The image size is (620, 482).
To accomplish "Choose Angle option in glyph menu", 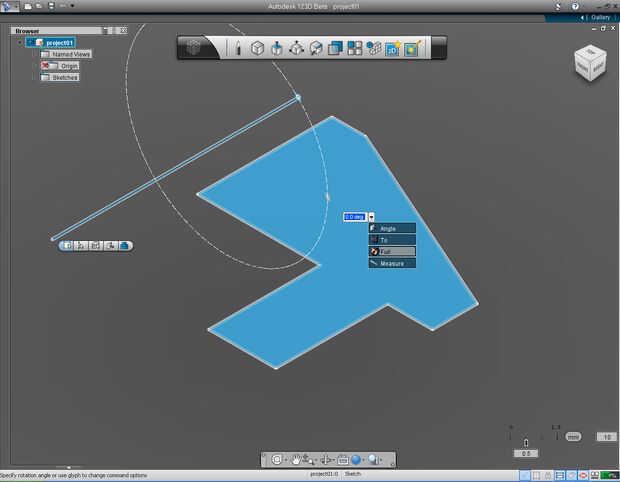I will [392, 228].
